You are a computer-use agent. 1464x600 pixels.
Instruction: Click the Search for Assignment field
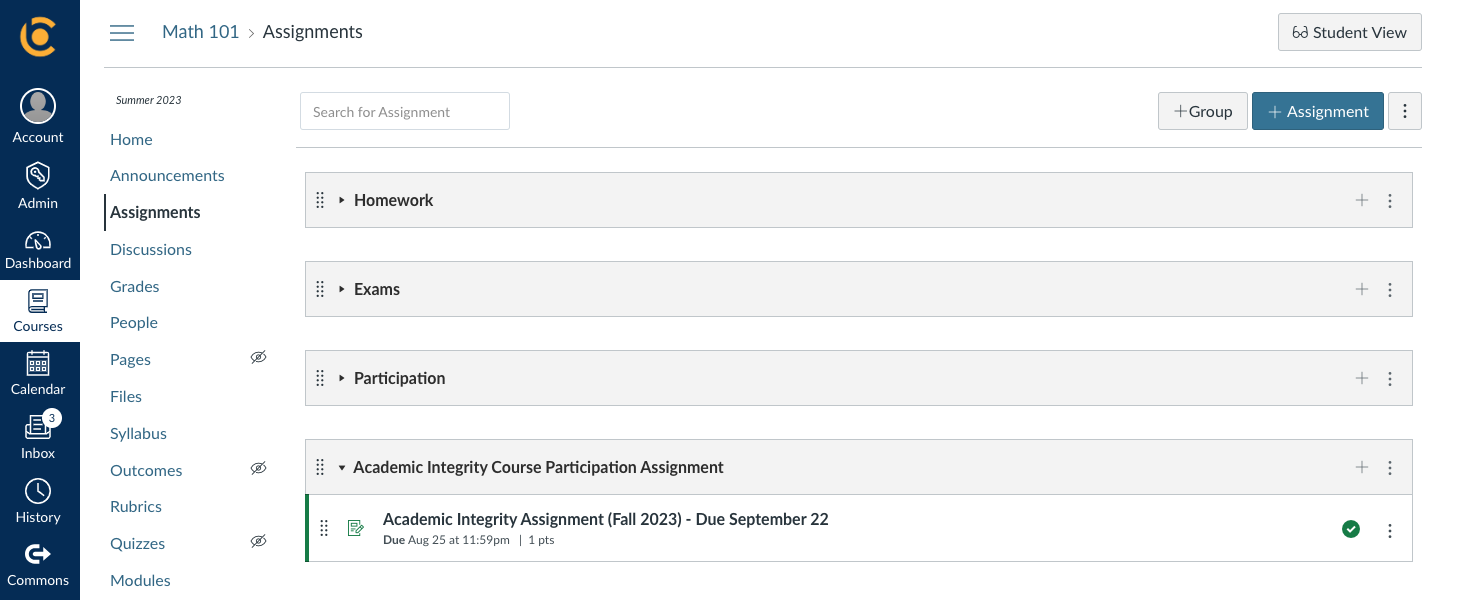tap(404, 111)
